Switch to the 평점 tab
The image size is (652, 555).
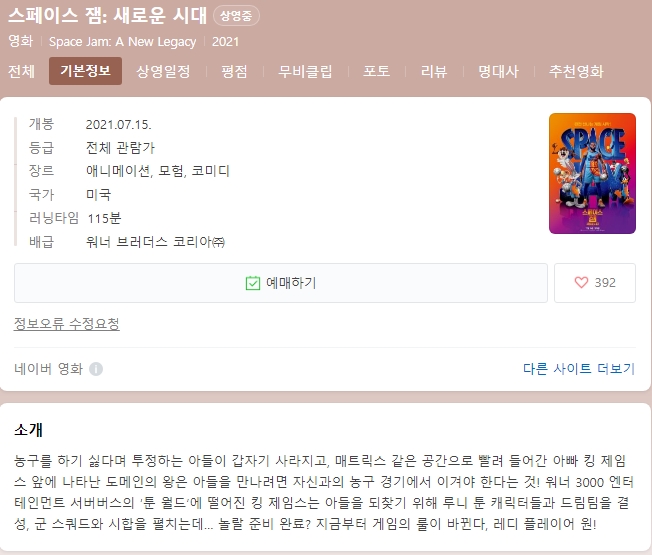pos(234,71)
